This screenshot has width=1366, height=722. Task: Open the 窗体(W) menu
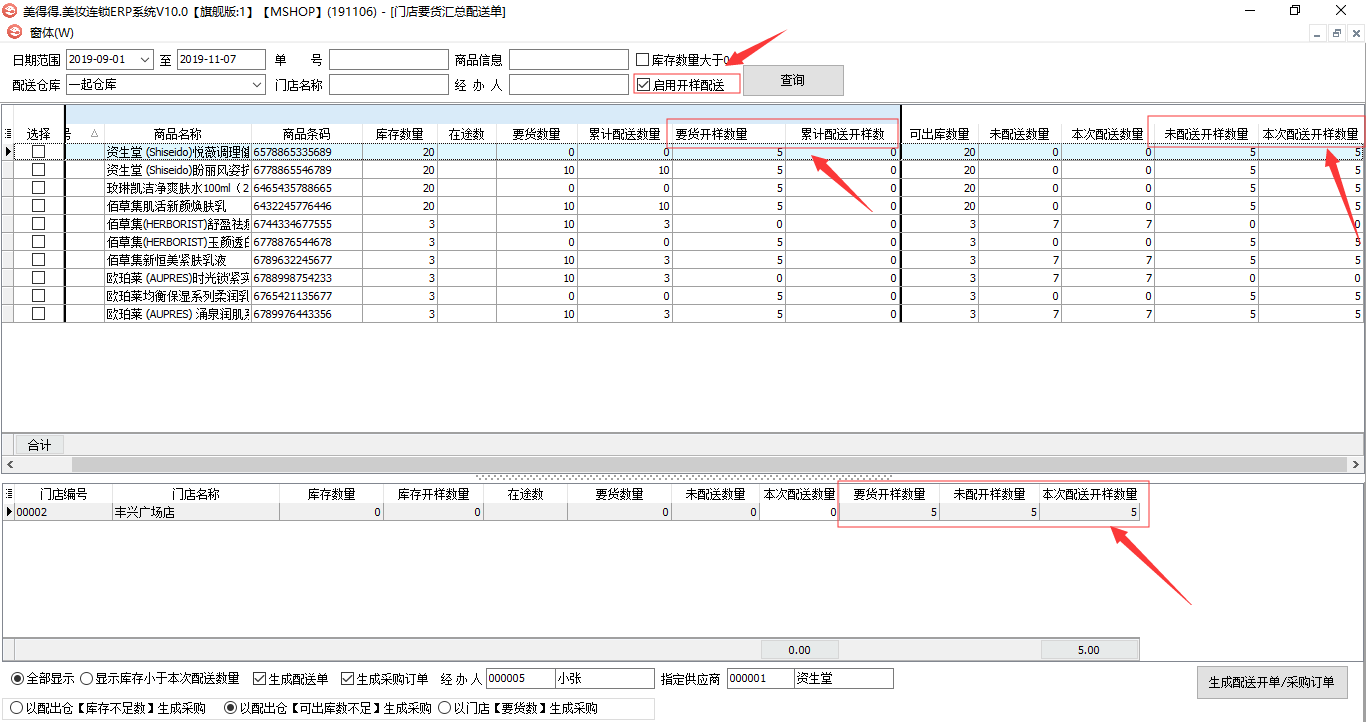pyautogui.click(x=51, y=33)
